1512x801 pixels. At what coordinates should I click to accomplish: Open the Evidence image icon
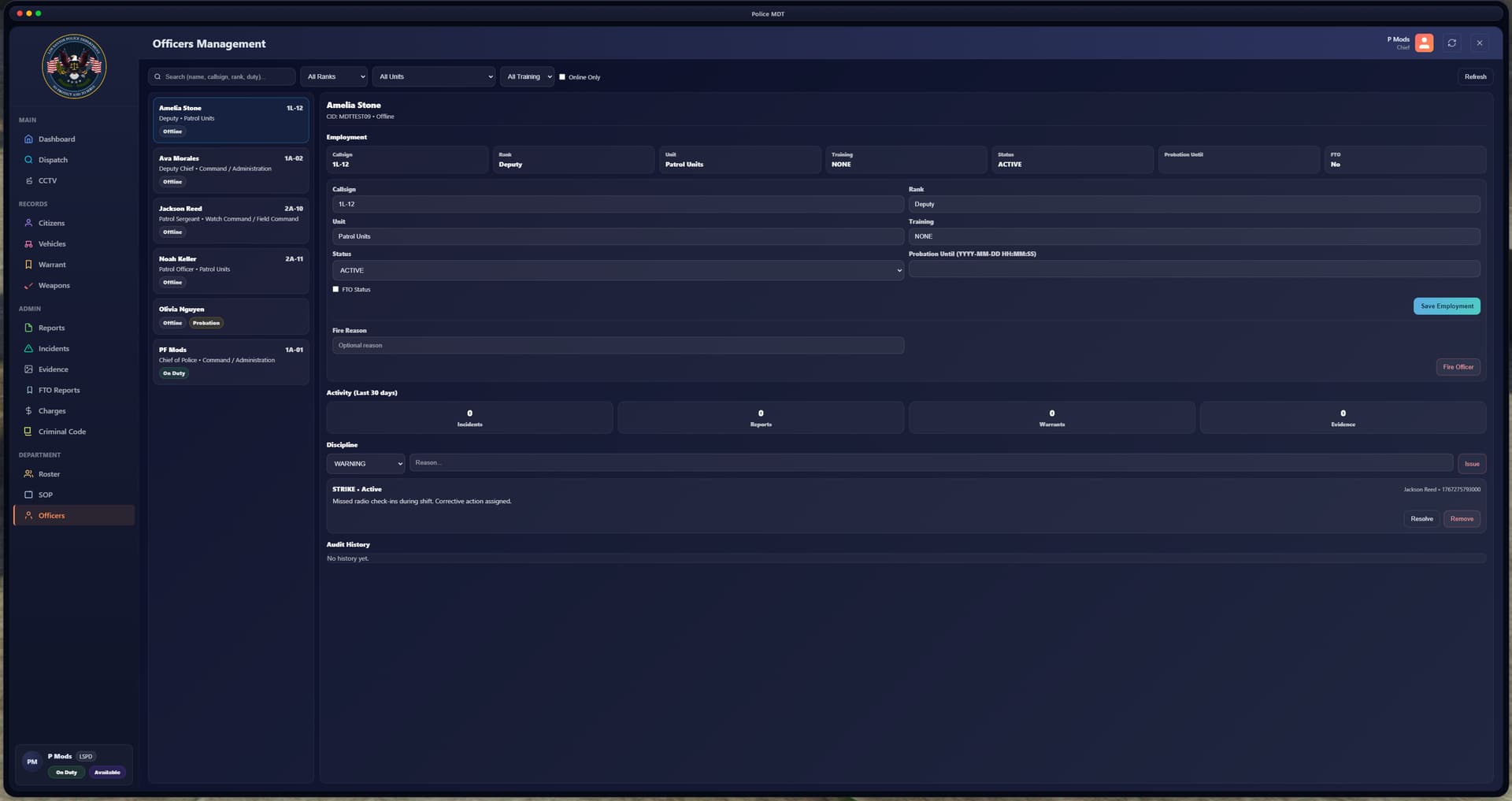[28, 369]
